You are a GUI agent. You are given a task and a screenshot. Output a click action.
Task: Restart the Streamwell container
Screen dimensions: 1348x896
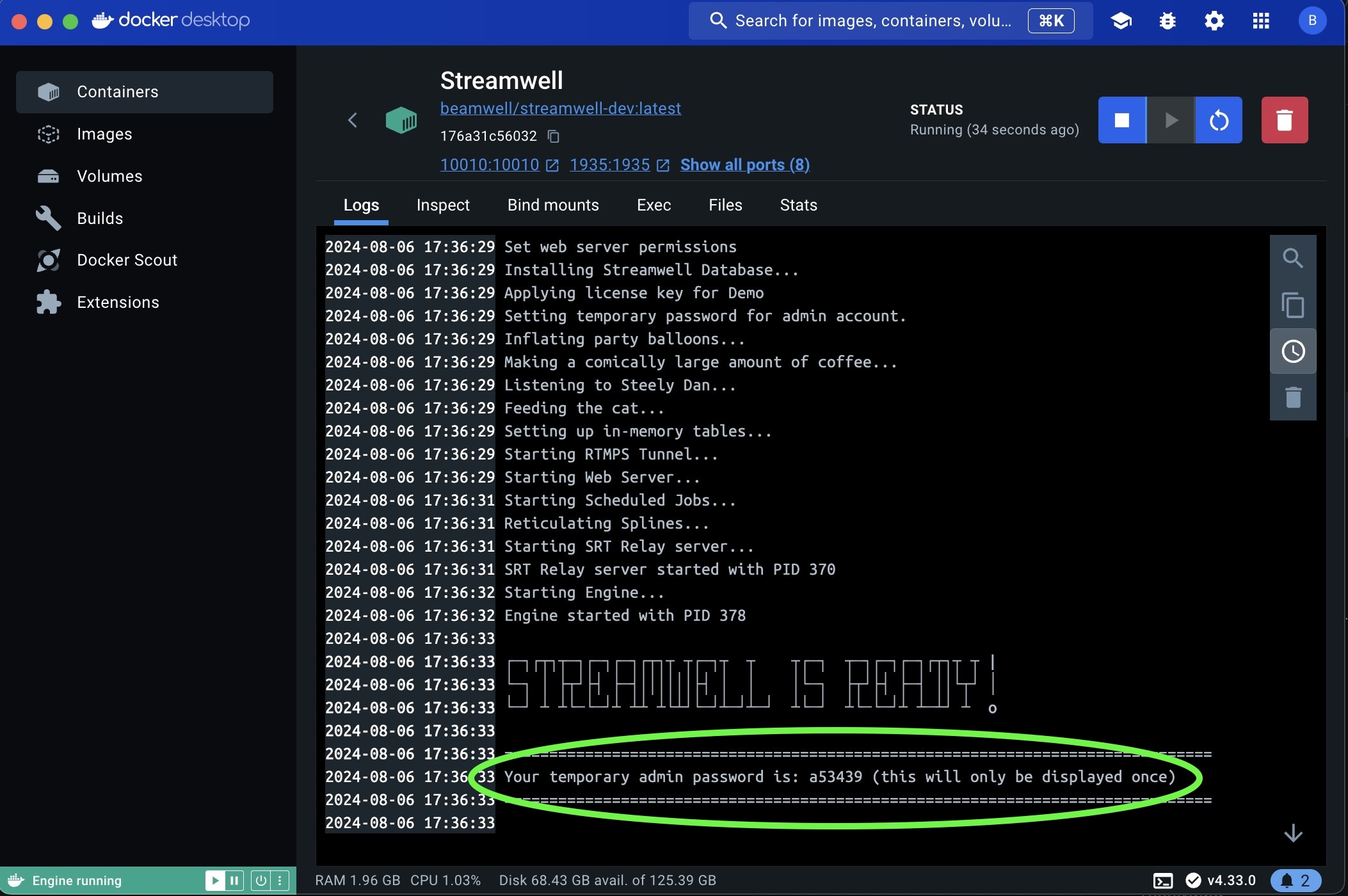click(1219, 120)
